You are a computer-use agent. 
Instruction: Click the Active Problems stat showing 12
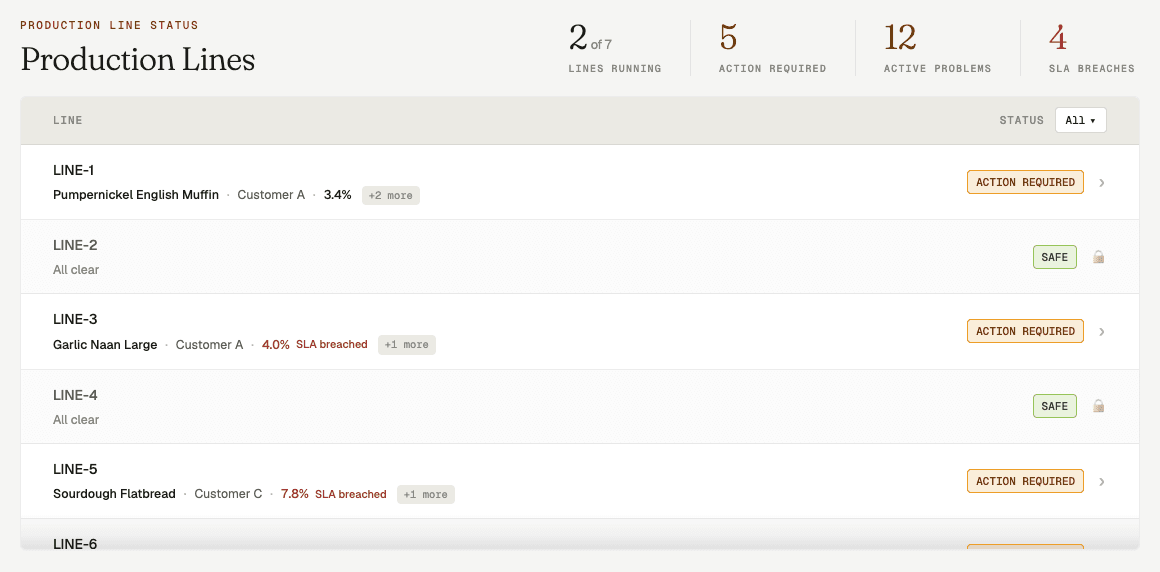937,48
